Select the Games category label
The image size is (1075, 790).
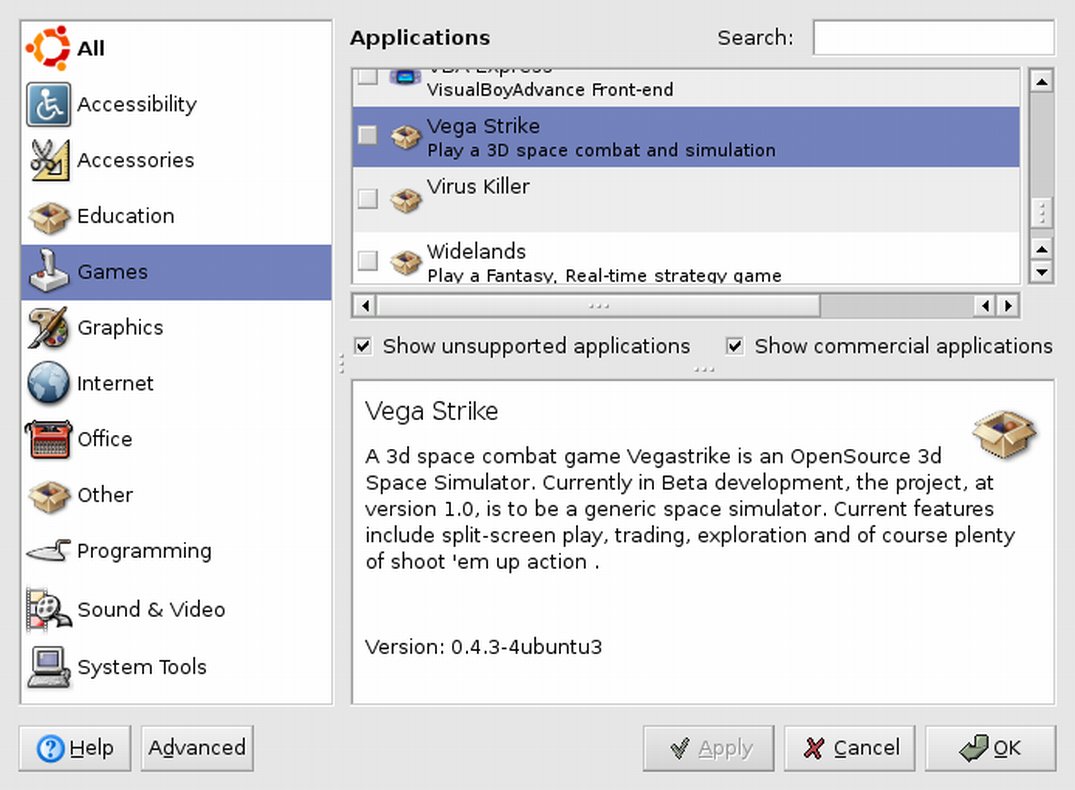point(112,272)
